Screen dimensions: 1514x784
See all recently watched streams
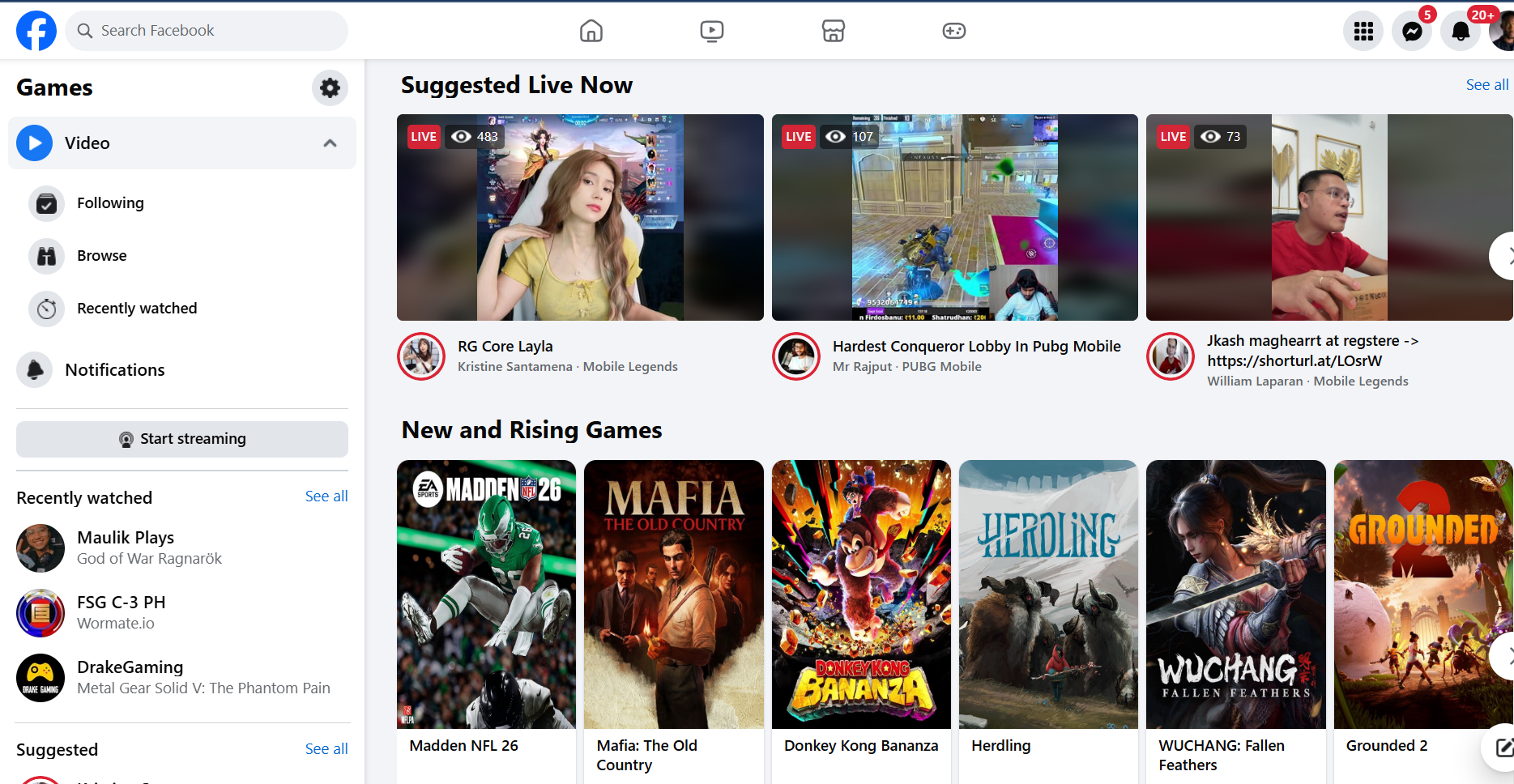[x=326, y=496]
